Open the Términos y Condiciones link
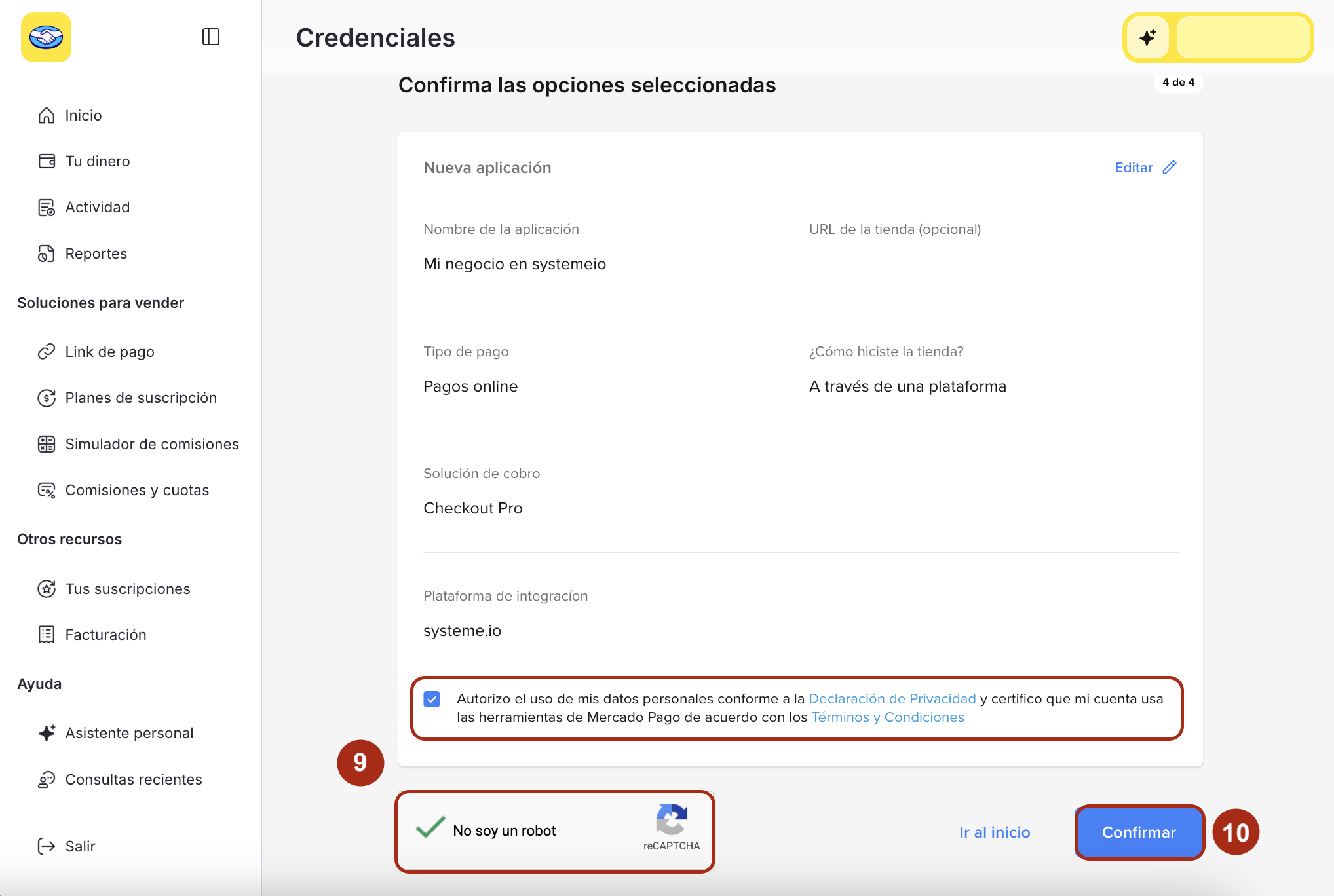Viewport: 1334px width, 896px height. (888, 717)
